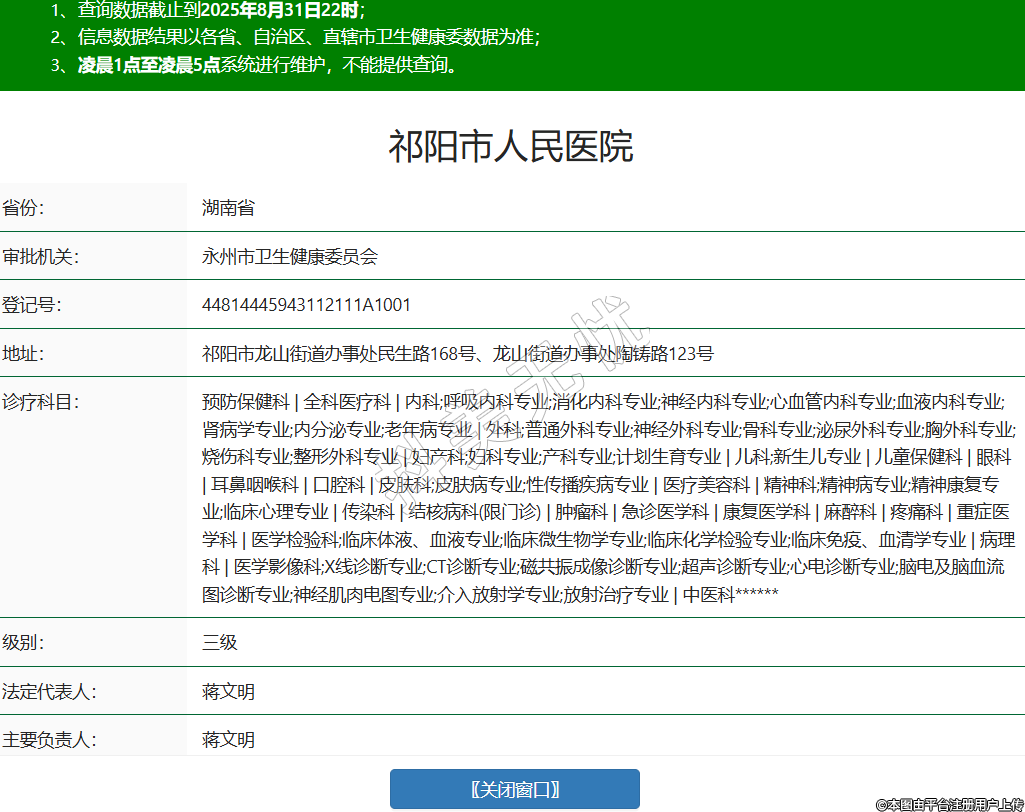Image resolution: width=1025 pixels, height=812 pixels.
Task: Click the 三级 level value
Action: (220, 642)
